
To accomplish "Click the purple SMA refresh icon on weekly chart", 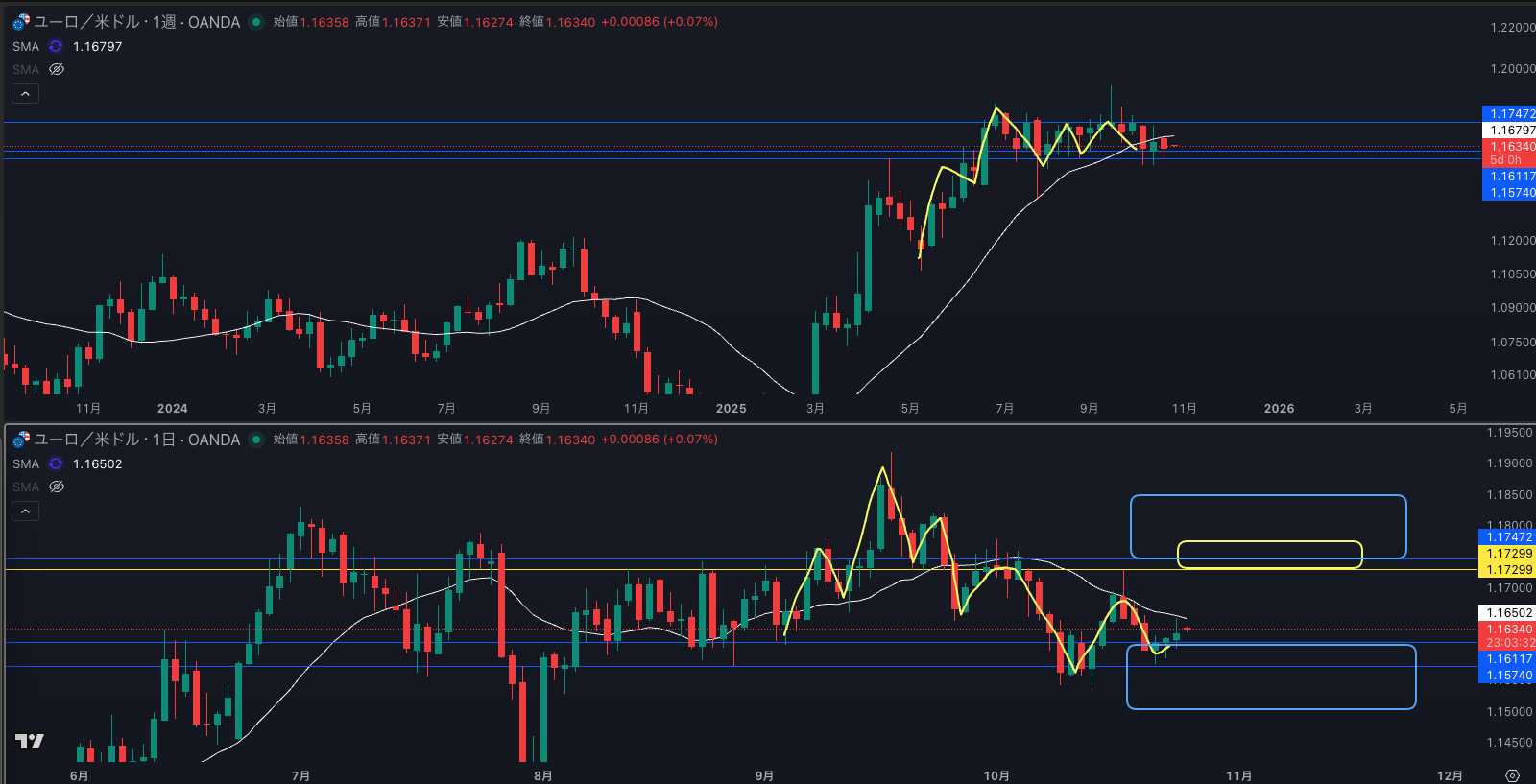I will (56, 46).
